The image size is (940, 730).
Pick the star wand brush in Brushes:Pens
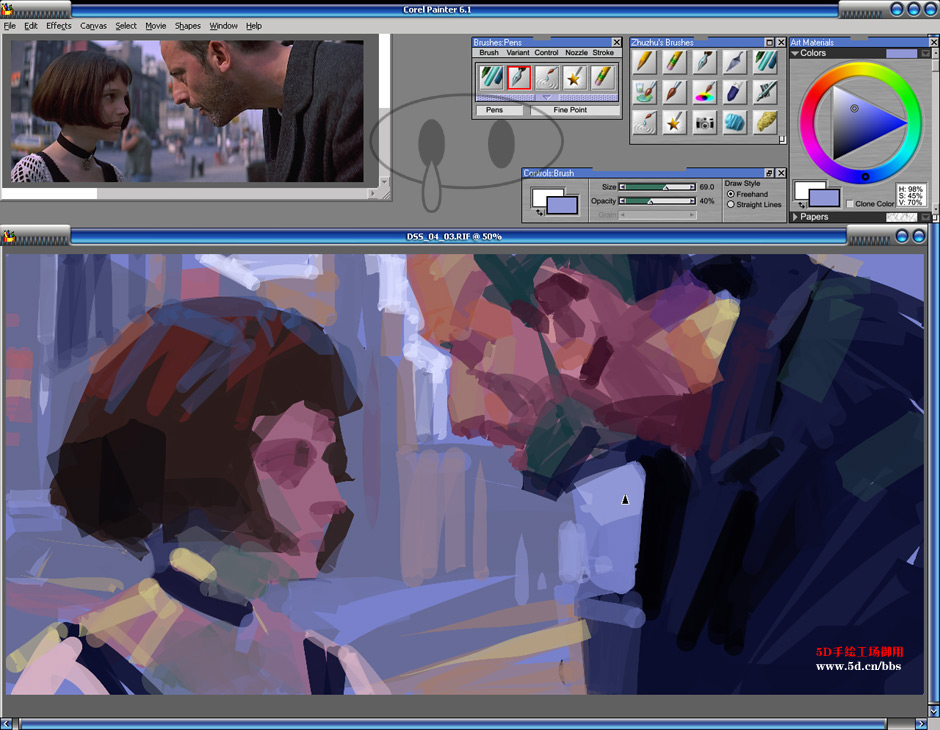[x=574, y=78]
